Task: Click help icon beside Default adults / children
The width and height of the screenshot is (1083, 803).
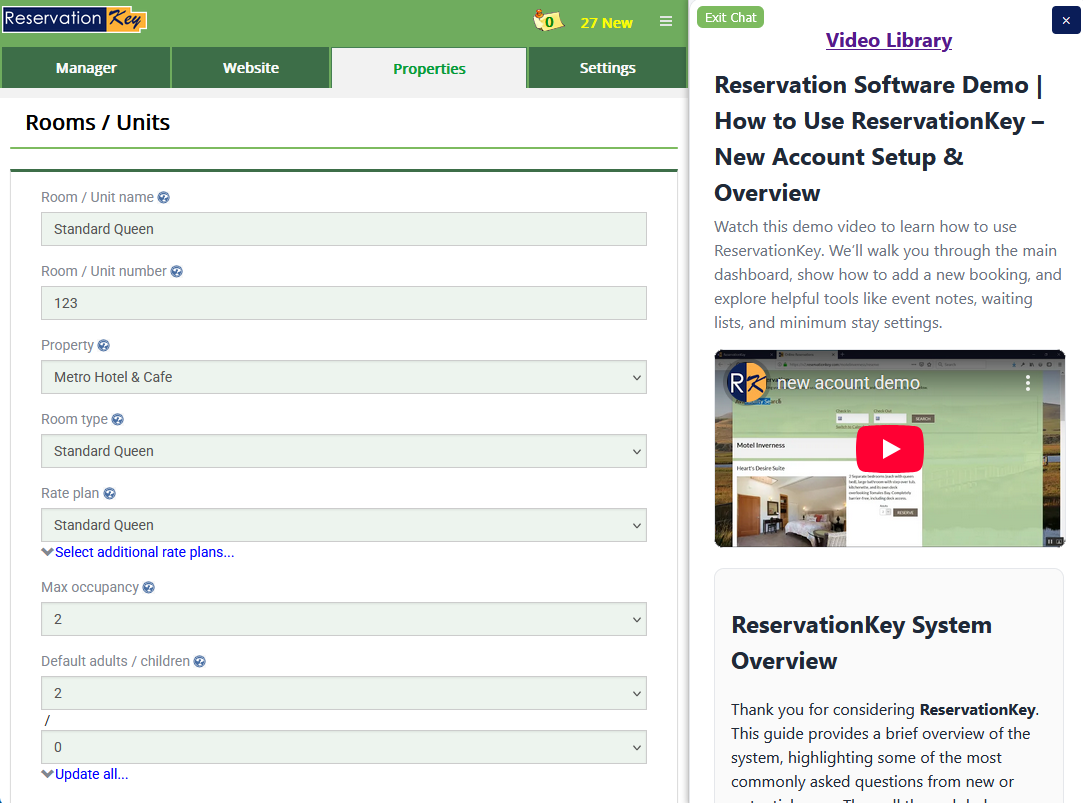Action: (200, 662)
